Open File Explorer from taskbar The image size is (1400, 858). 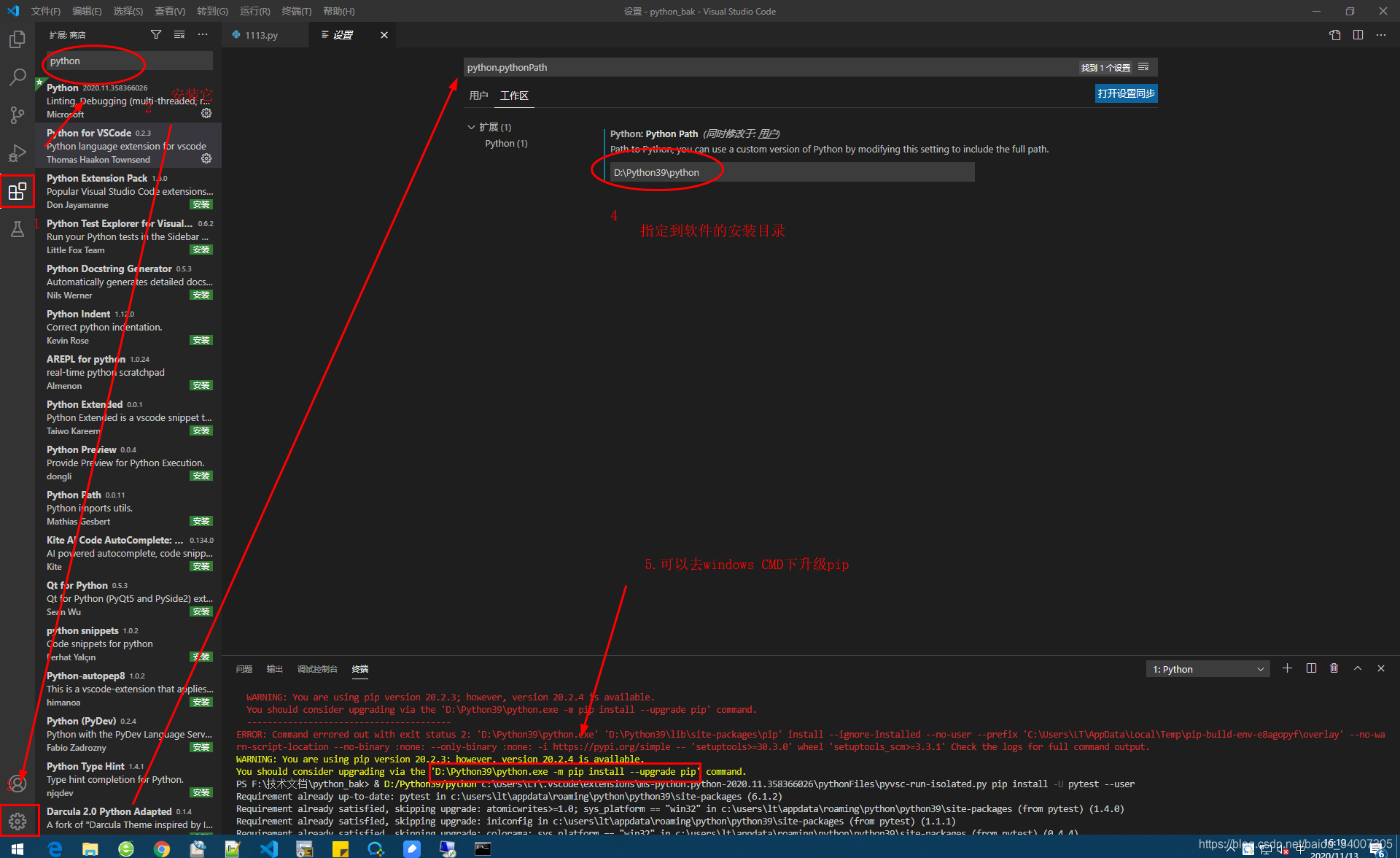tap(90, 849)
